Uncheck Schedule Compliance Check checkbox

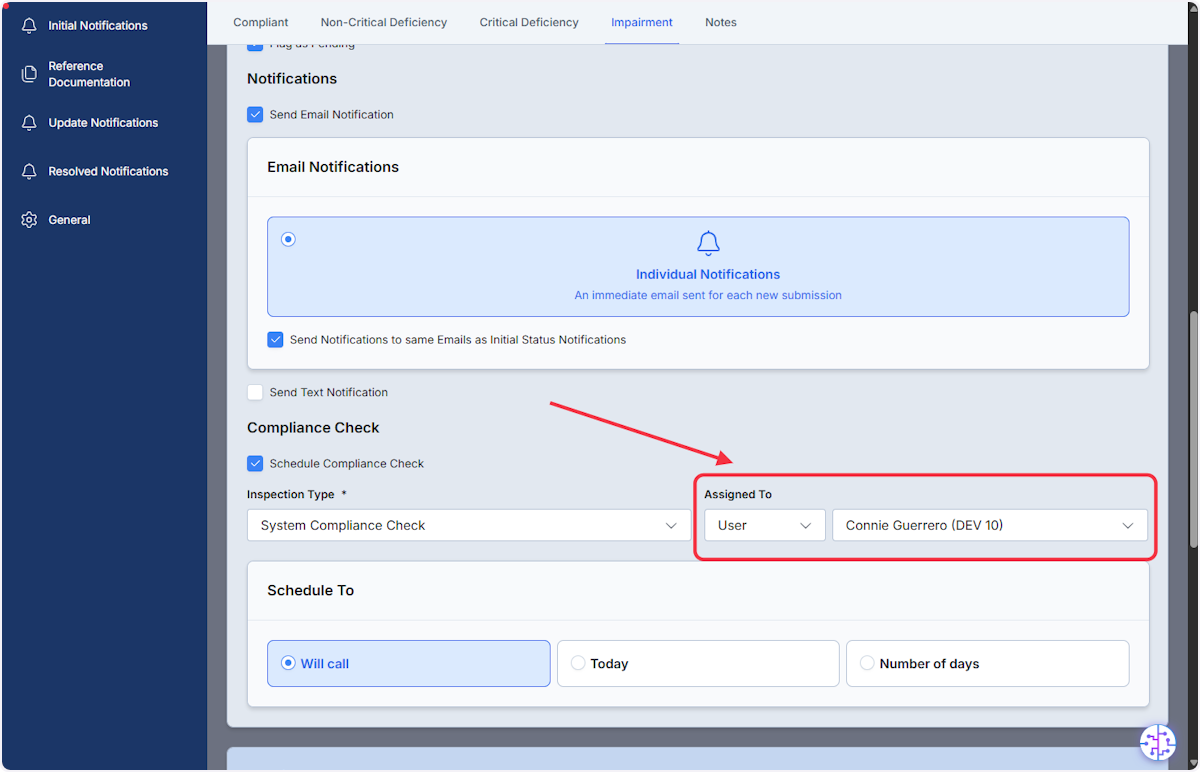(x=255, y=464)
